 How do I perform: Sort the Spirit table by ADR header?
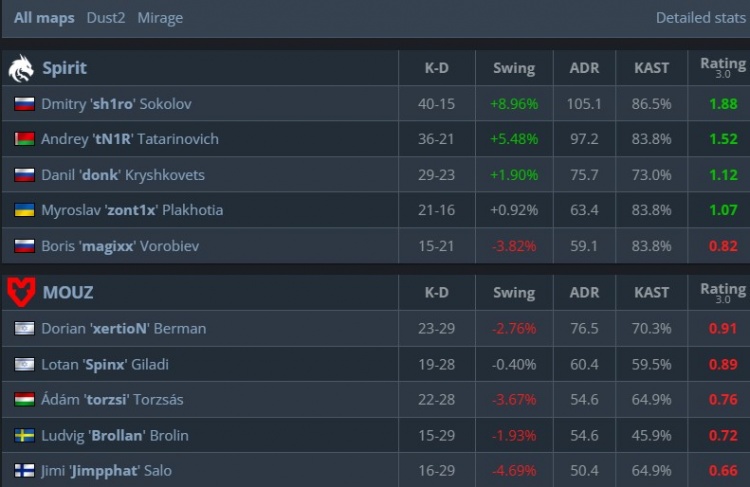pyautogui.click(x=584, y=68)
